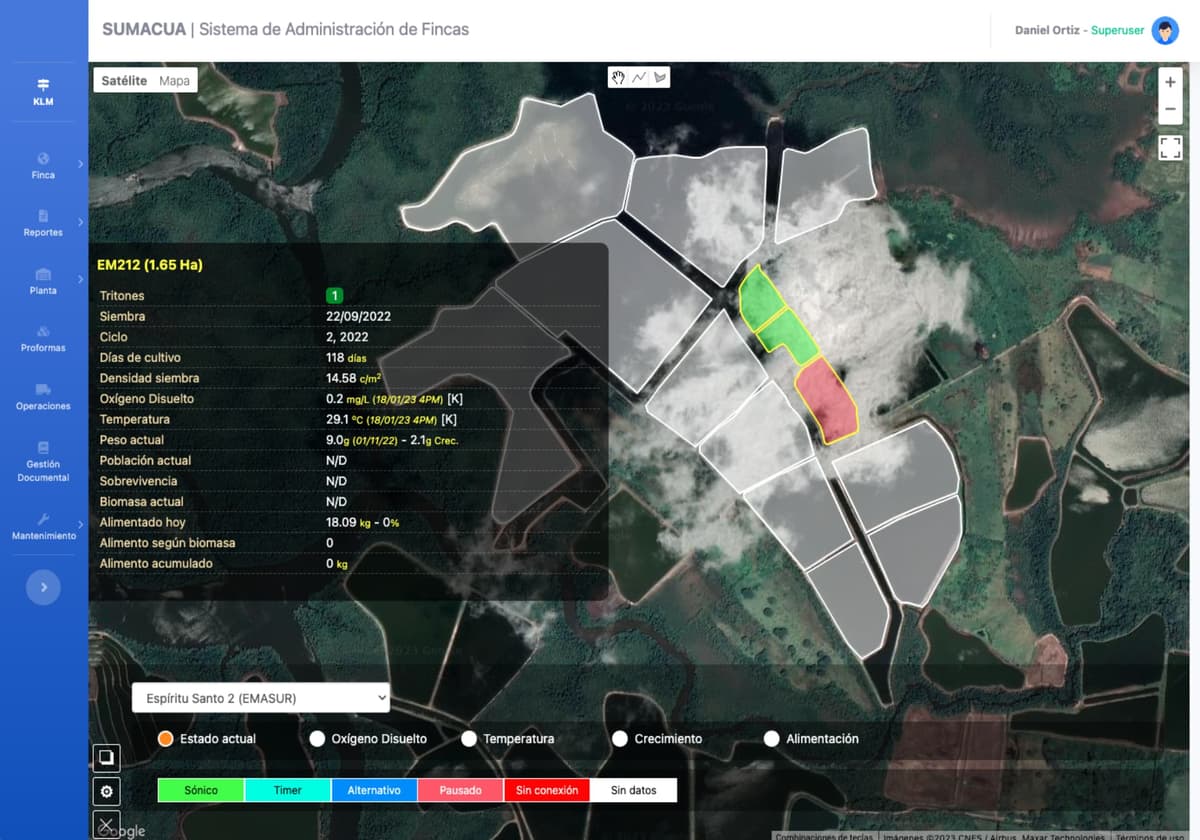Open map settings gear icon
The image size is (1200, 840).
point(107,792)
